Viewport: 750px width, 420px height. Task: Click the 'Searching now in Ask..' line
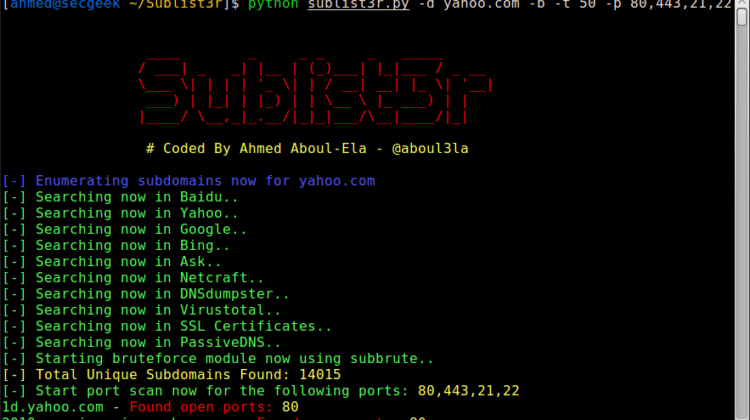click(x=112, y=262)
